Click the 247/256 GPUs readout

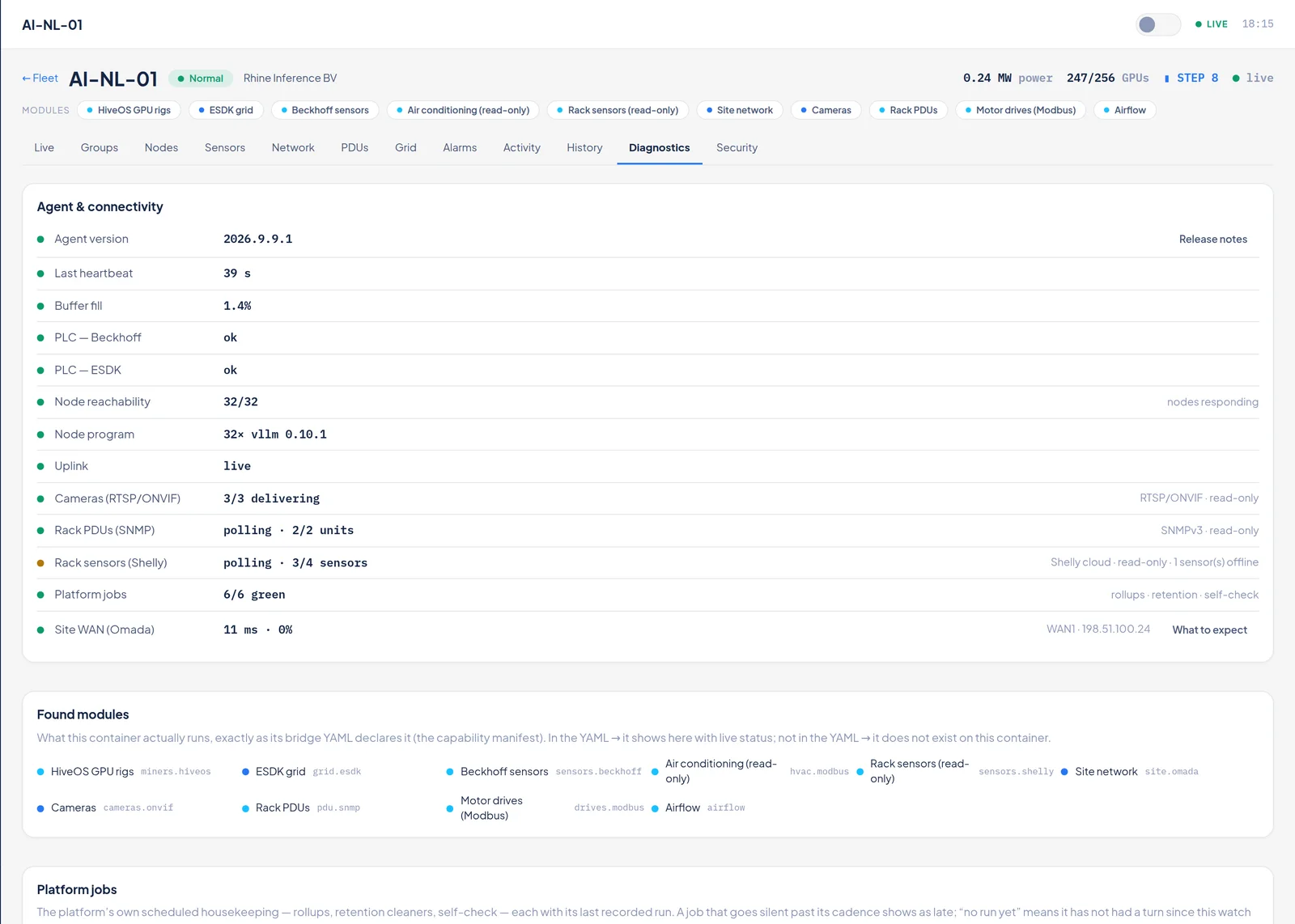point(1108,78)
